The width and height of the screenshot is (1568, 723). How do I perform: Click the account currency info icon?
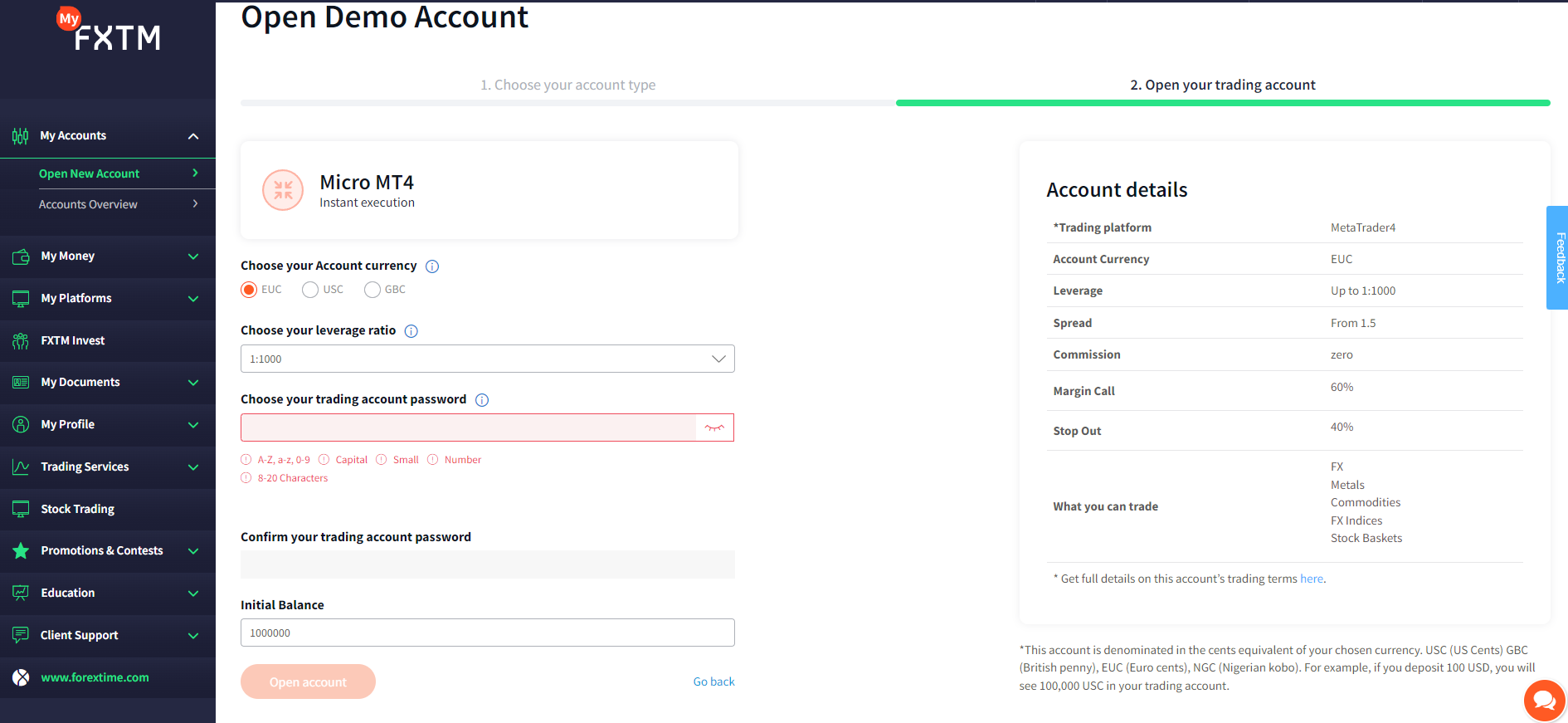[432, 266]
